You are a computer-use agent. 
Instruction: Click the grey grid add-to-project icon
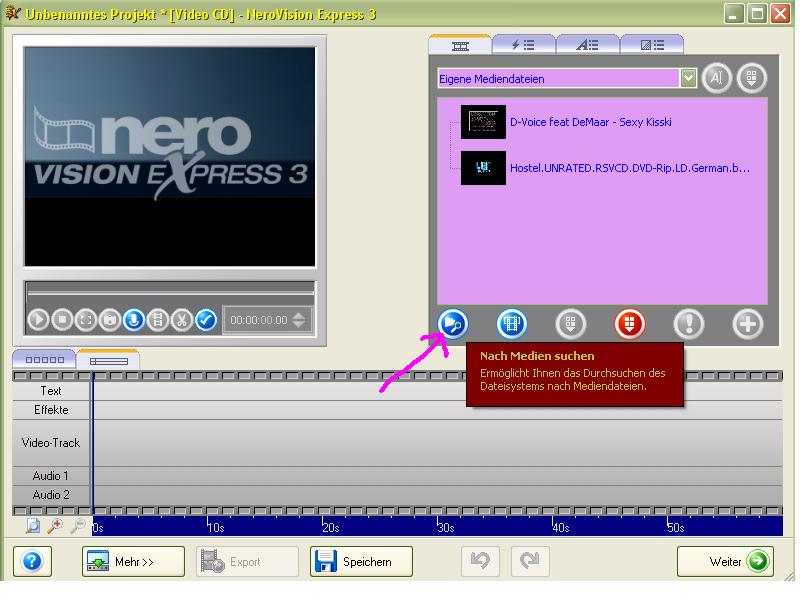[570, 323]
